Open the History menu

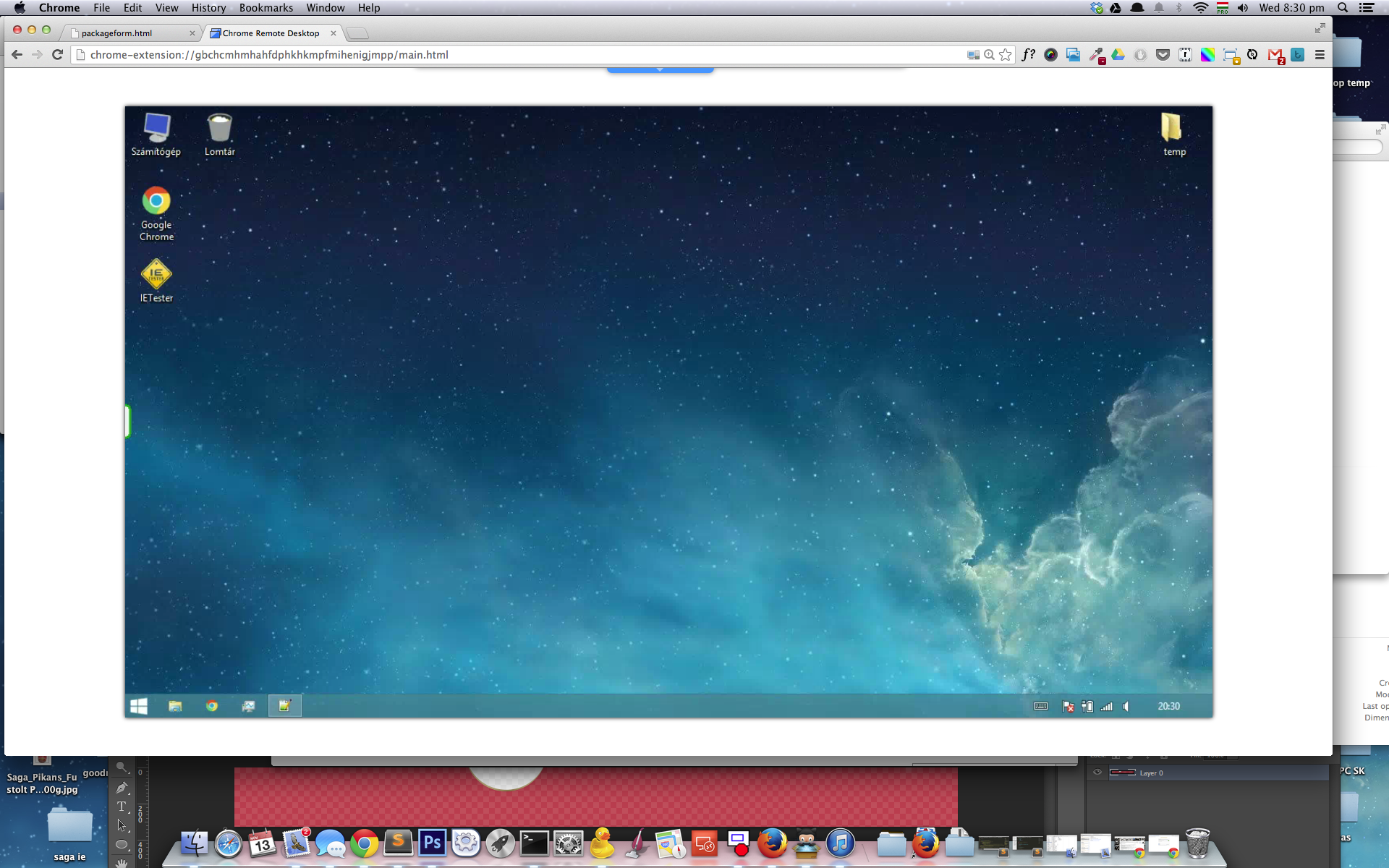tap(208, 8)
